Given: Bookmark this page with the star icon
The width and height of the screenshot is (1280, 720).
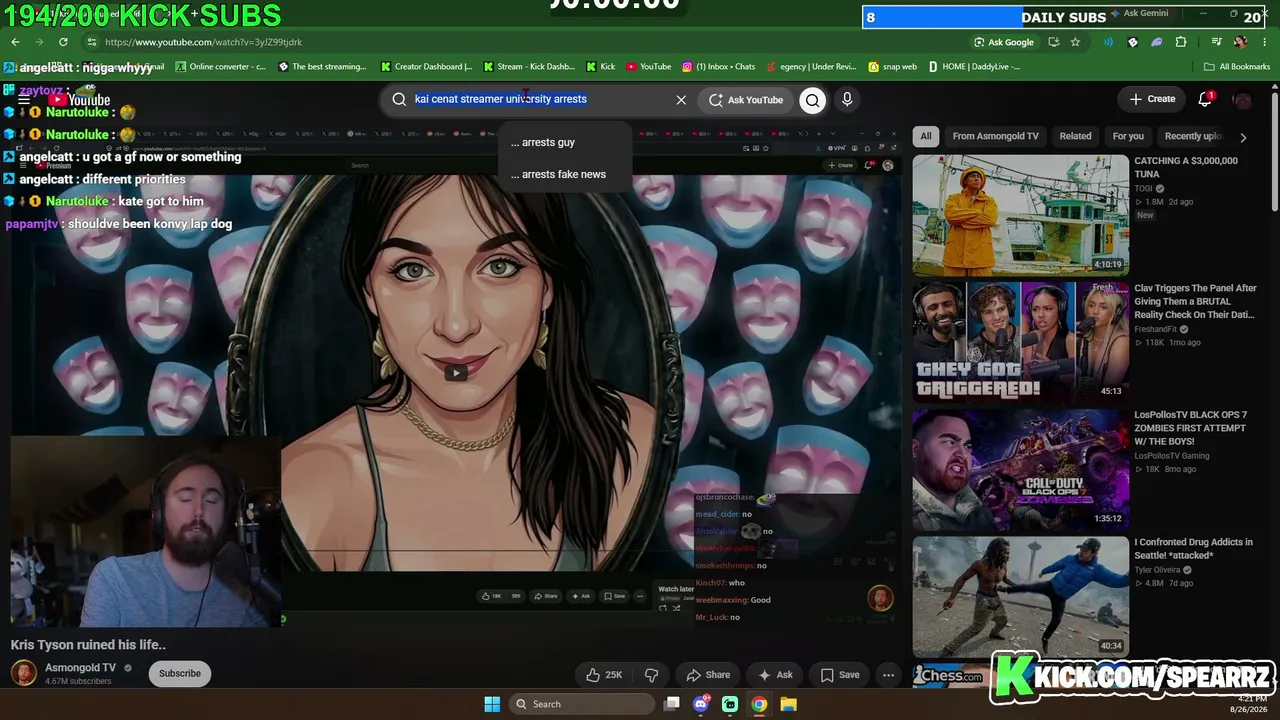Looking at the screenshot, I should 1075,42.
